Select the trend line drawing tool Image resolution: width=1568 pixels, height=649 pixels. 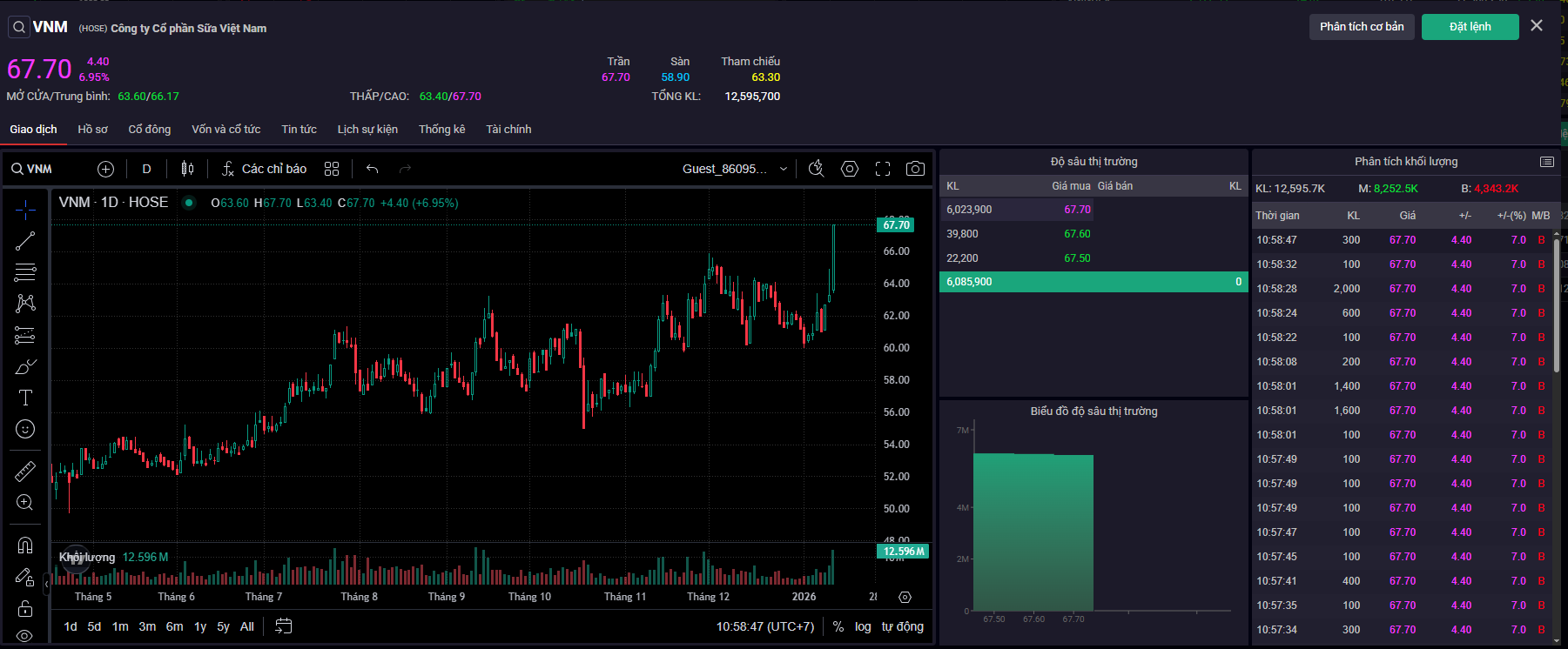click(x=25, y=241)
